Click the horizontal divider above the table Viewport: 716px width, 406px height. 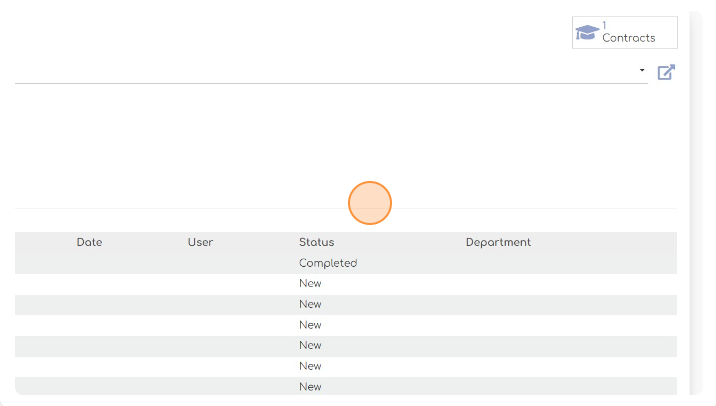[346, 208]
